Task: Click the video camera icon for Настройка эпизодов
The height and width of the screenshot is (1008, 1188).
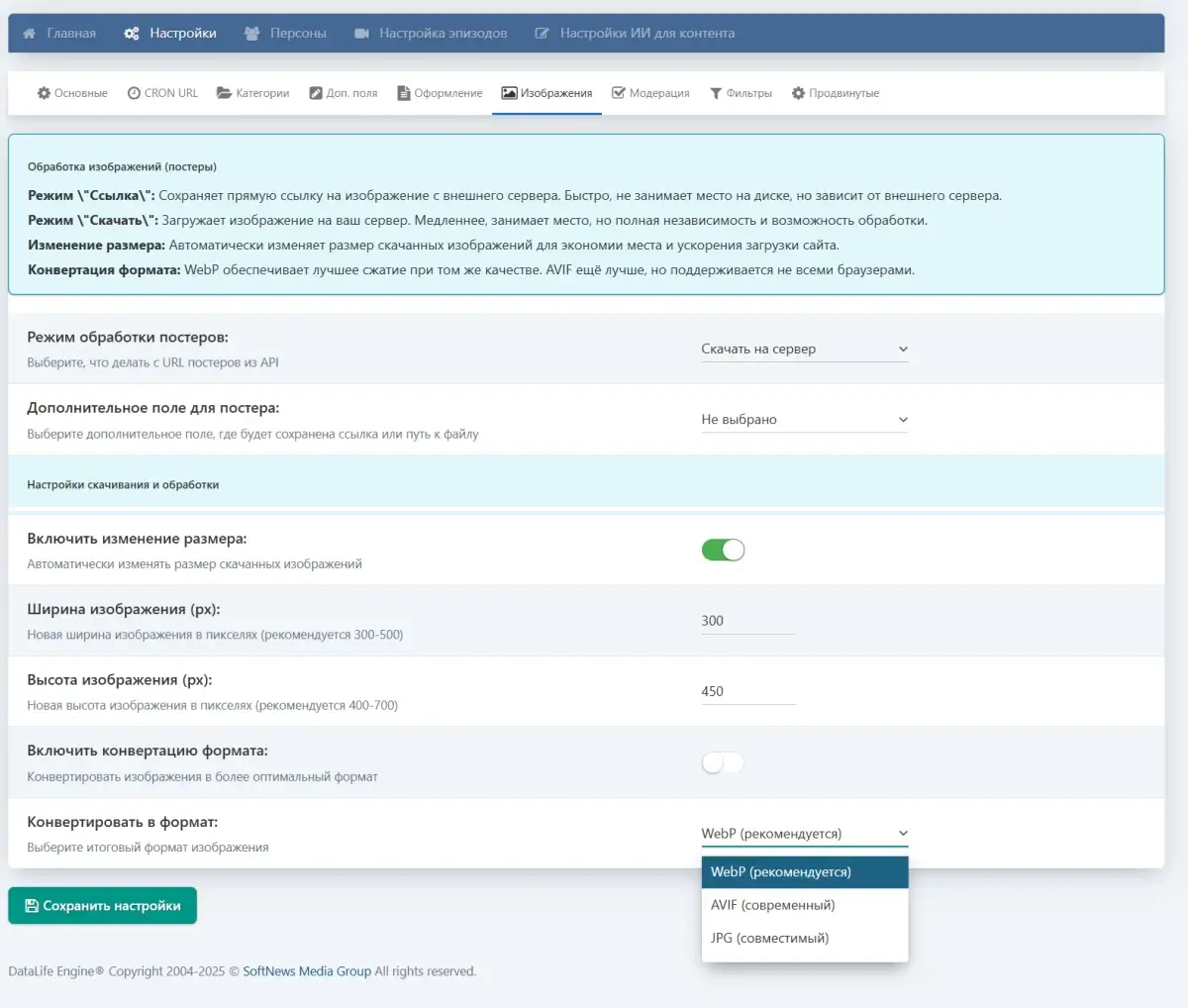Action: [x=362, y=34]
